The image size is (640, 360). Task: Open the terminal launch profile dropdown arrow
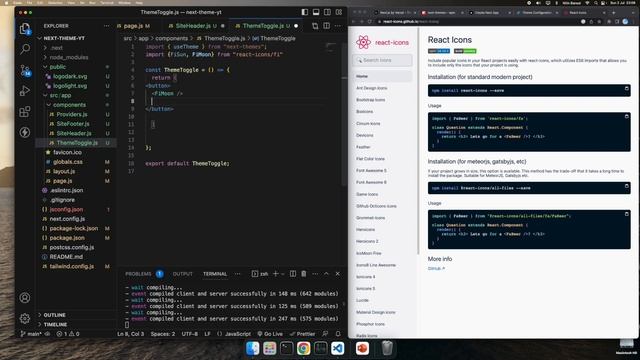[x=282, y=274]
